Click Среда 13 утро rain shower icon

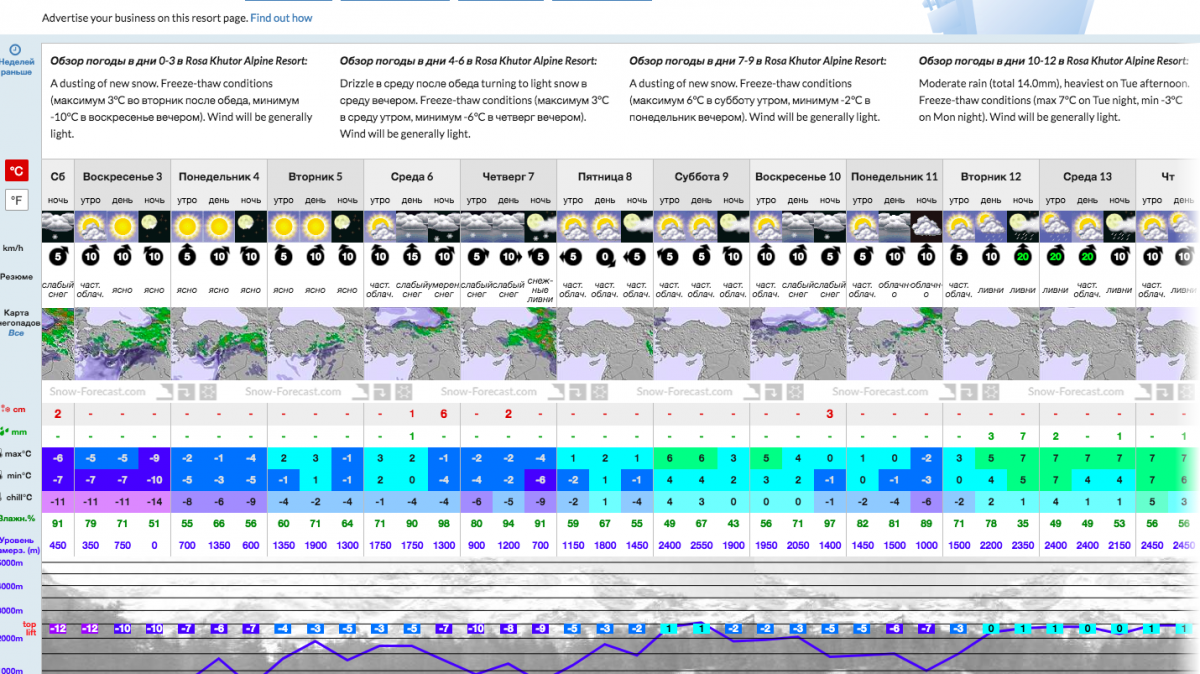pyautogui.click(x=1055, y=224)
